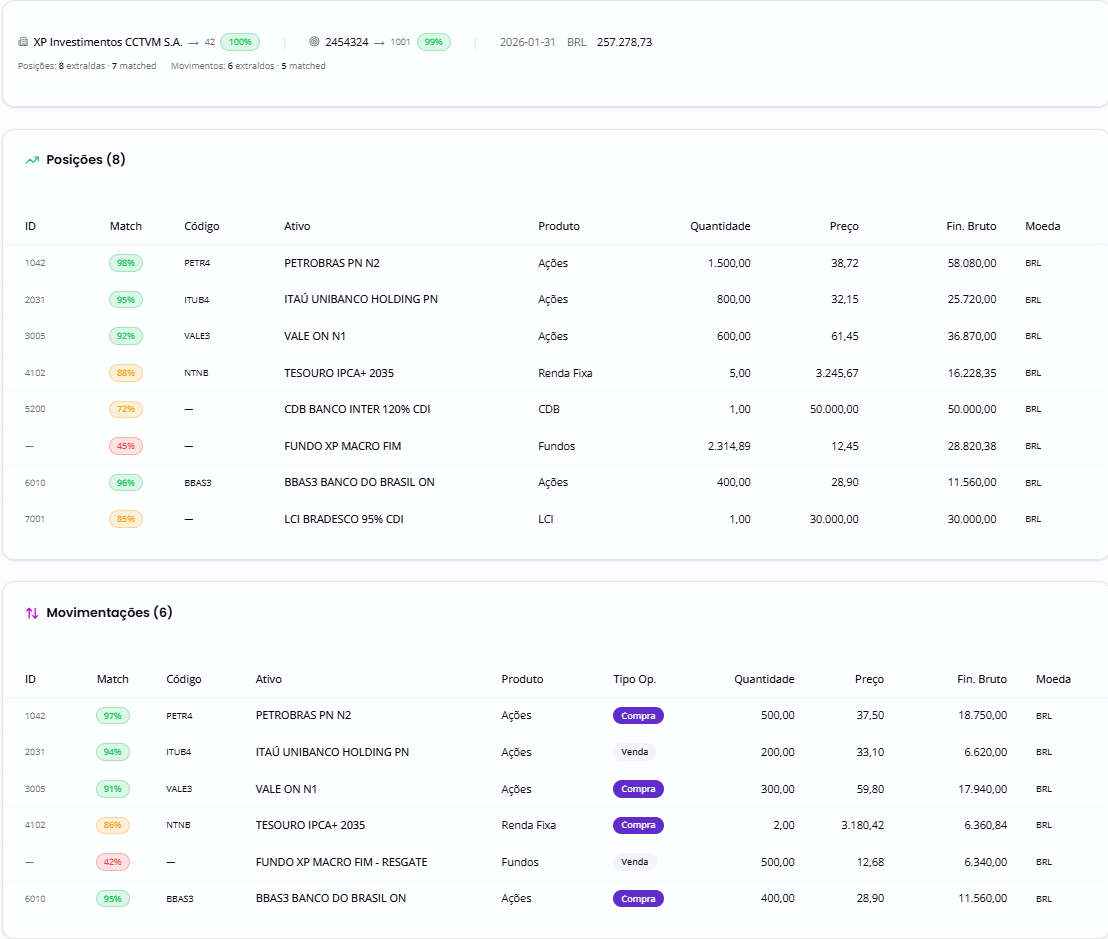1108x939 pixels.
Task: Click the Produto header in Movimentações table
Action: [x=522, y=679]
